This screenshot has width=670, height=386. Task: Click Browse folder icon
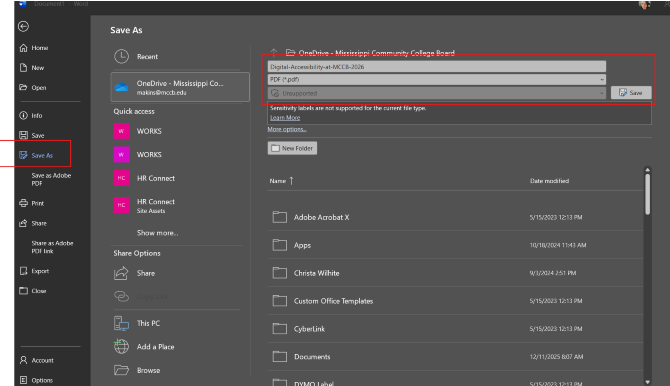click(x=121, y=370)
